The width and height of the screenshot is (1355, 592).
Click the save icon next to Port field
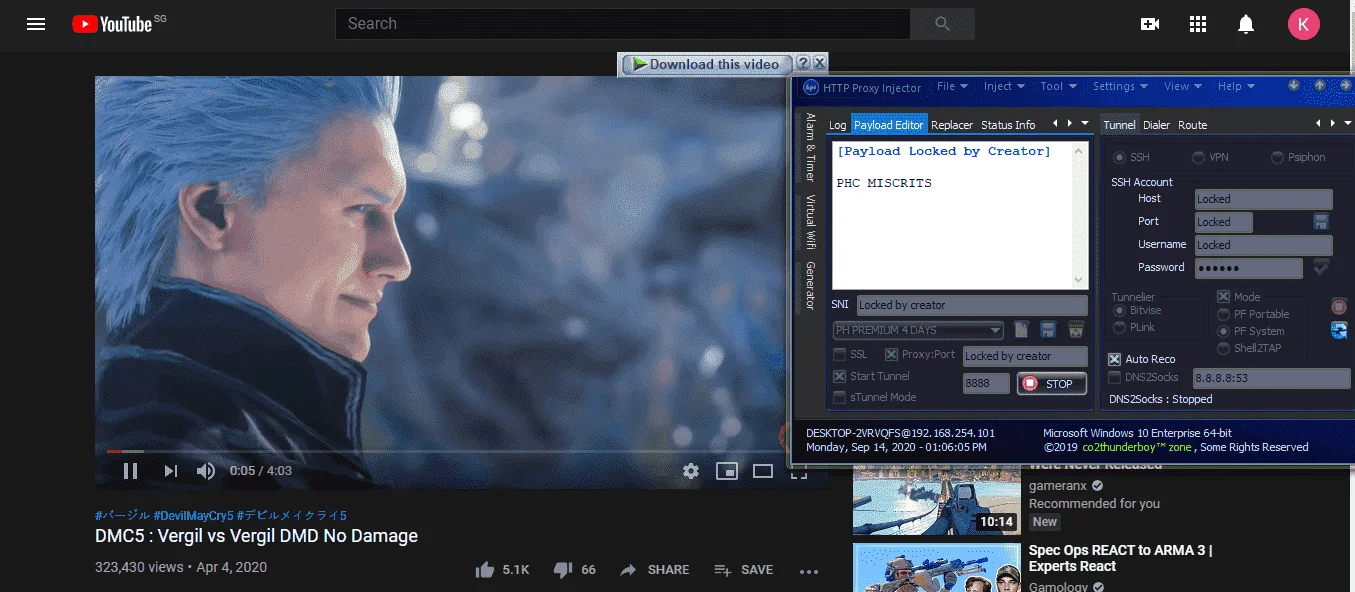(1321, 221)
